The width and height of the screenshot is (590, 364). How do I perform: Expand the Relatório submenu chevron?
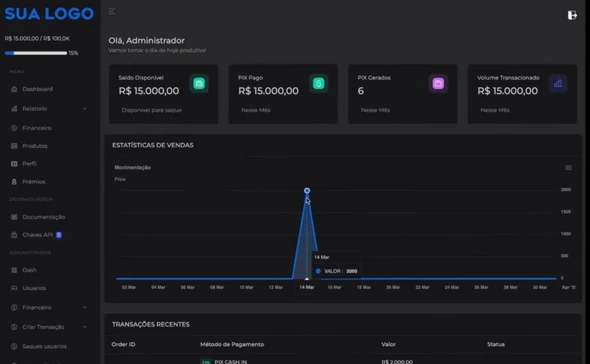(85, 109)
